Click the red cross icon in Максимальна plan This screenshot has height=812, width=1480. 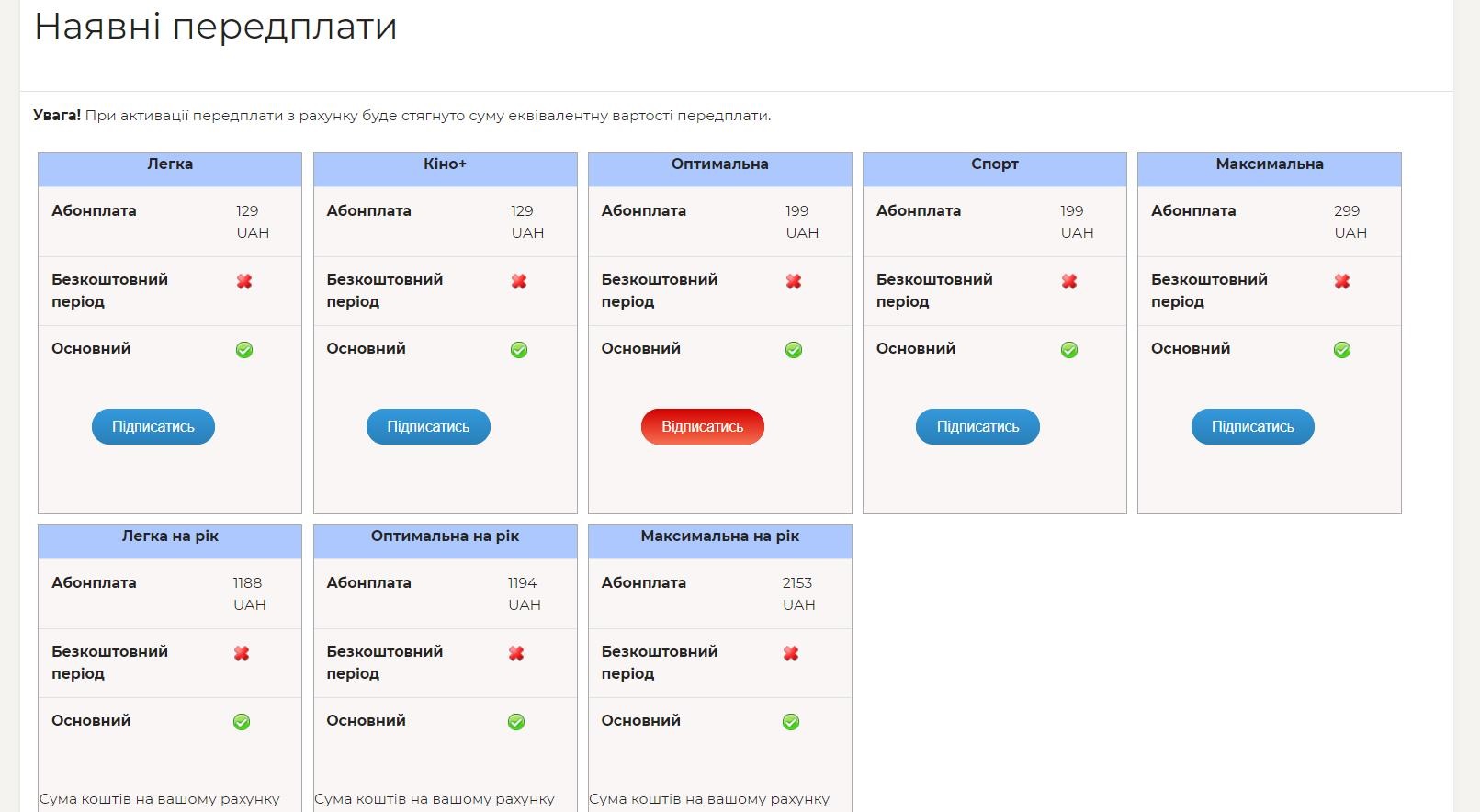(1342, 281)
